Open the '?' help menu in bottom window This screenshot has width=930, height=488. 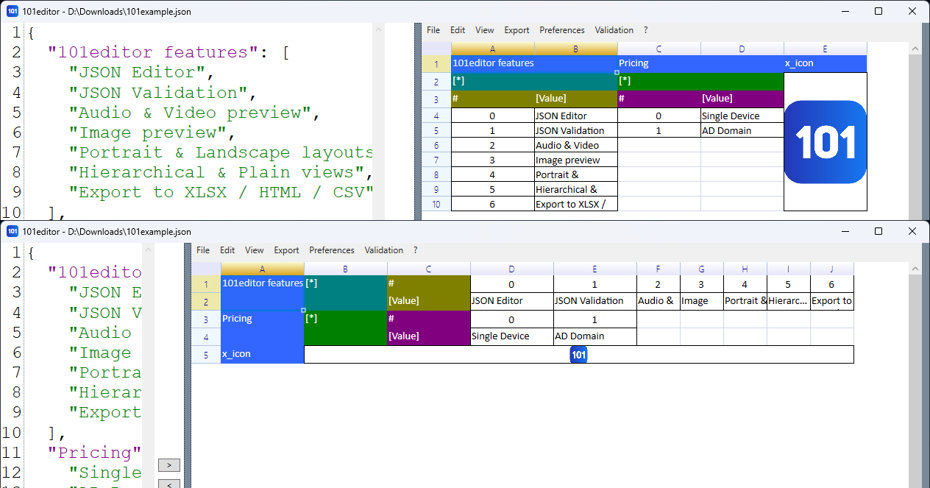[x=415, y=250]
